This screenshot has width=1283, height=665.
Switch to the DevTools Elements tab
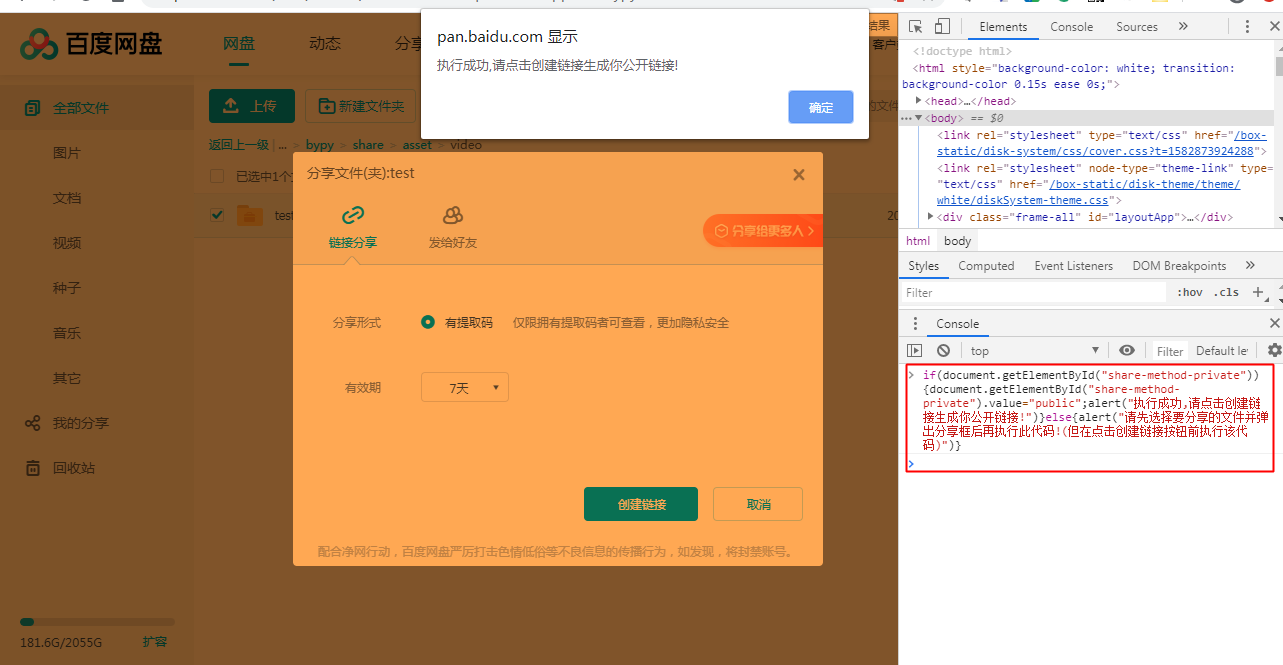1003,27
